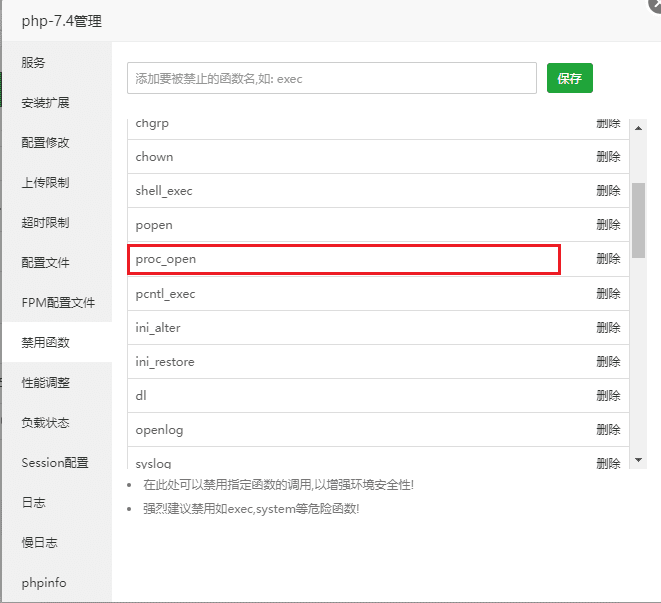Switch to the 安装扩展 tab

pyautogui.click(x=46, y=102)
